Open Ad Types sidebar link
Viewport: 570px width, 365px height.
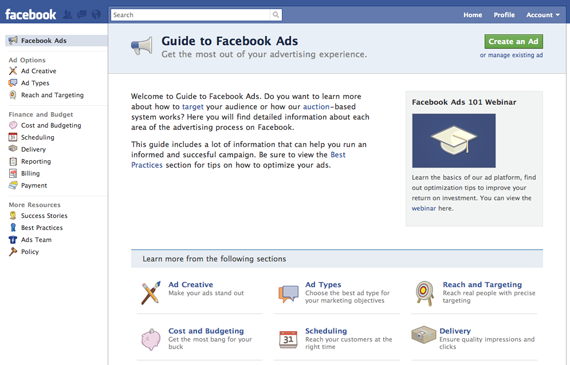(35, 83)
